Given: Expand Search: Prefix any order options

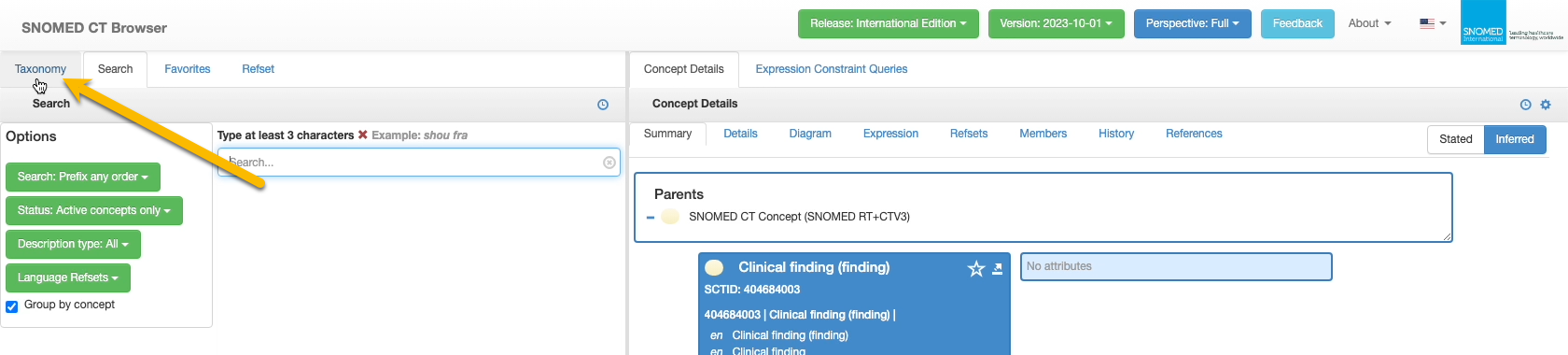Looking at the screenshot, I should [x=83, y=177].
